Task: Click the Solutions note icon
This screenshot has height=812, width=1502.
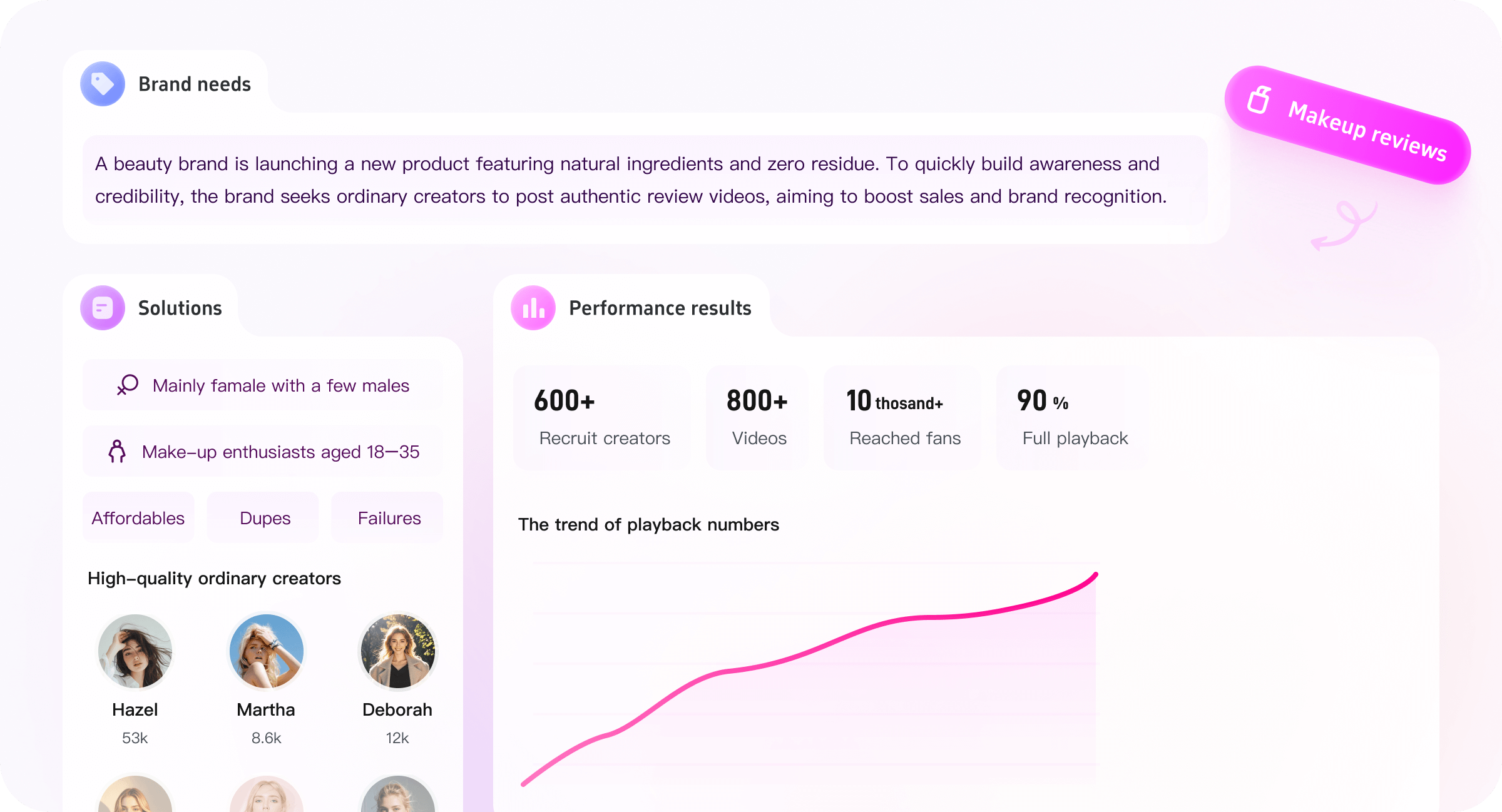Action: tap(103, 308)
